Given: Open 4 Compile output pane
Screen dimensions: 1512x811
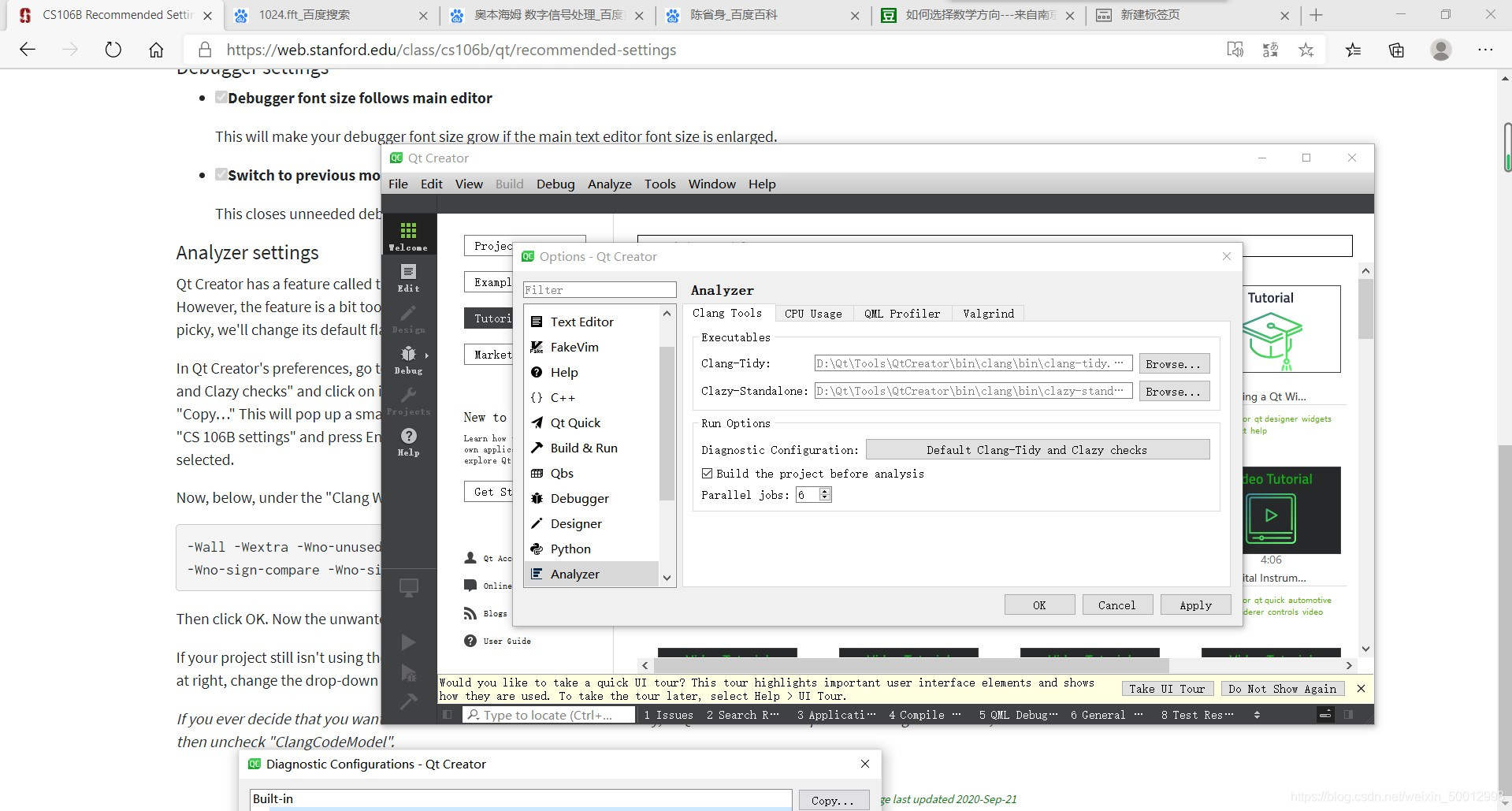Looking at the screenshot, I should (923, 715).
